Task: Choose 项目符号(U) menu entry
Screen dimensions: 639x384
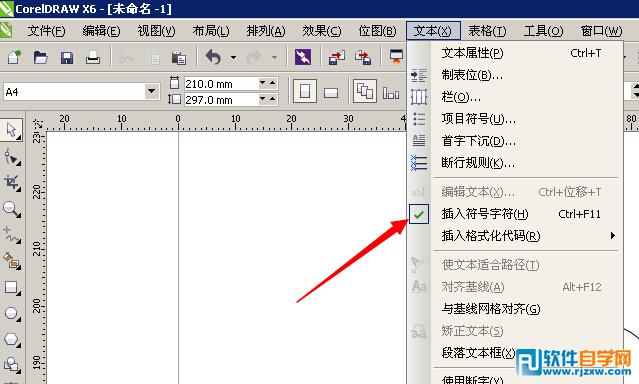Action: pos(515,119)
